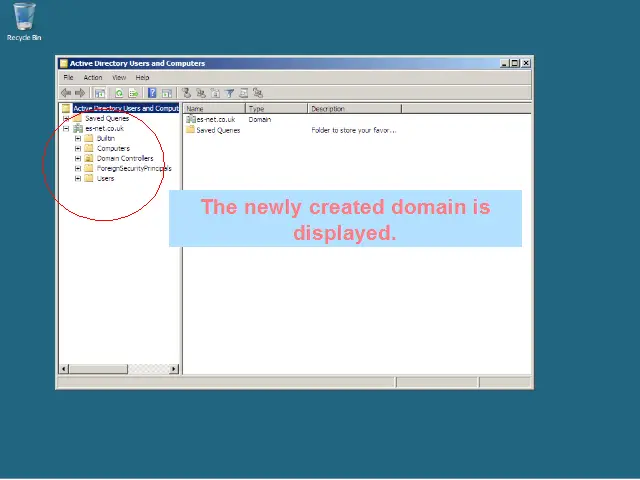This screenshot has width=640, height=480.
Task: Select the Builtin folder in the tree
Action: click(106, 139)
